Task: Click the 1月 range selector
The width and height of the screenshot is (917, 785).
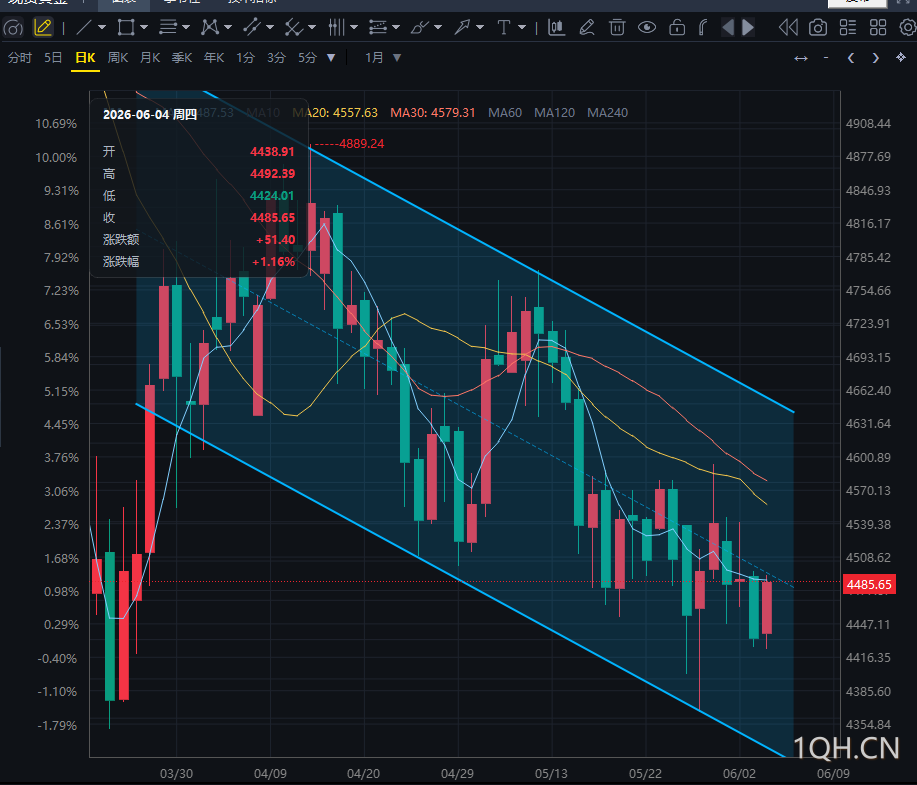Action: click(x=374, y=58)
